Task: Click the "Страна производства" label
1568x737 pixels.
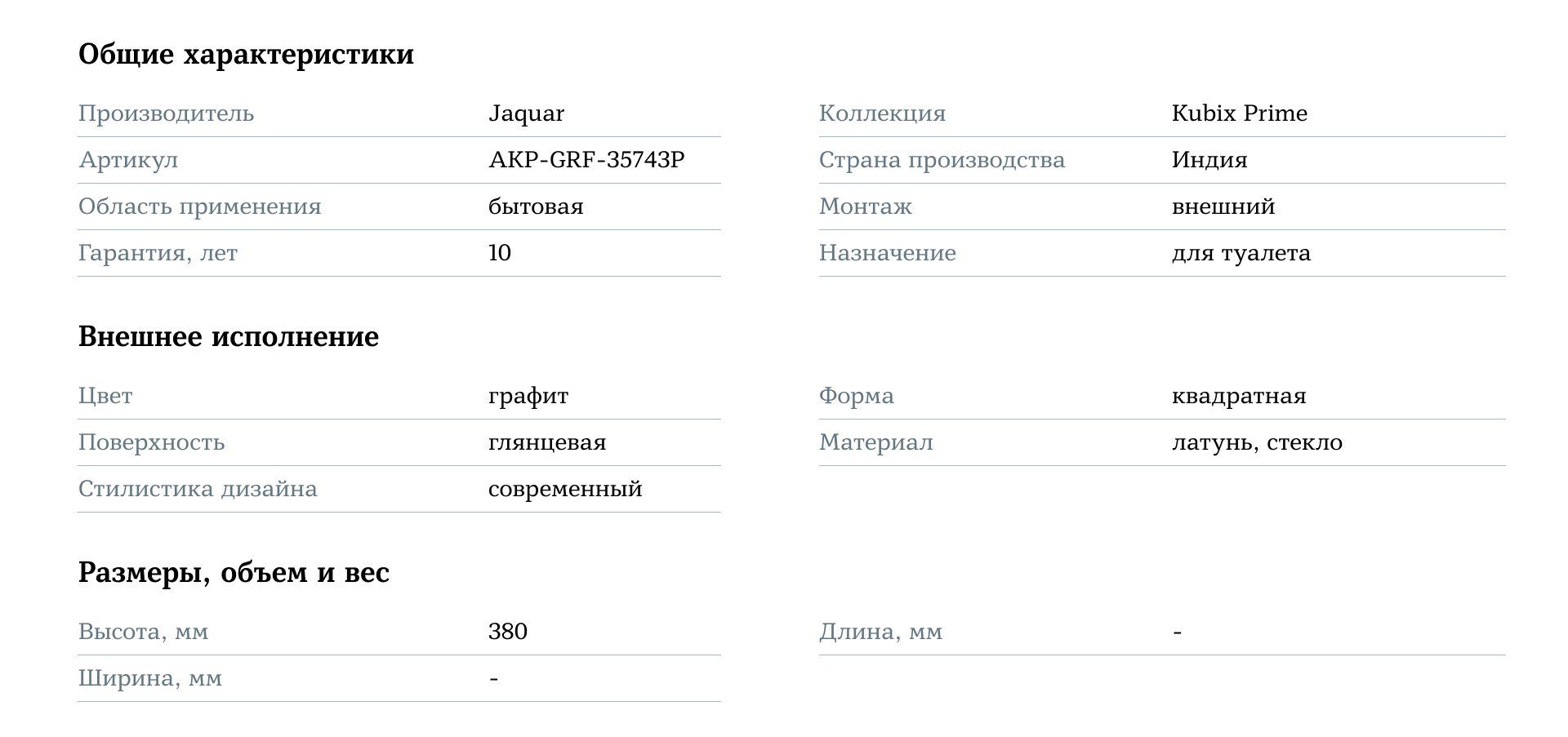Action: [x=942, y=160]
